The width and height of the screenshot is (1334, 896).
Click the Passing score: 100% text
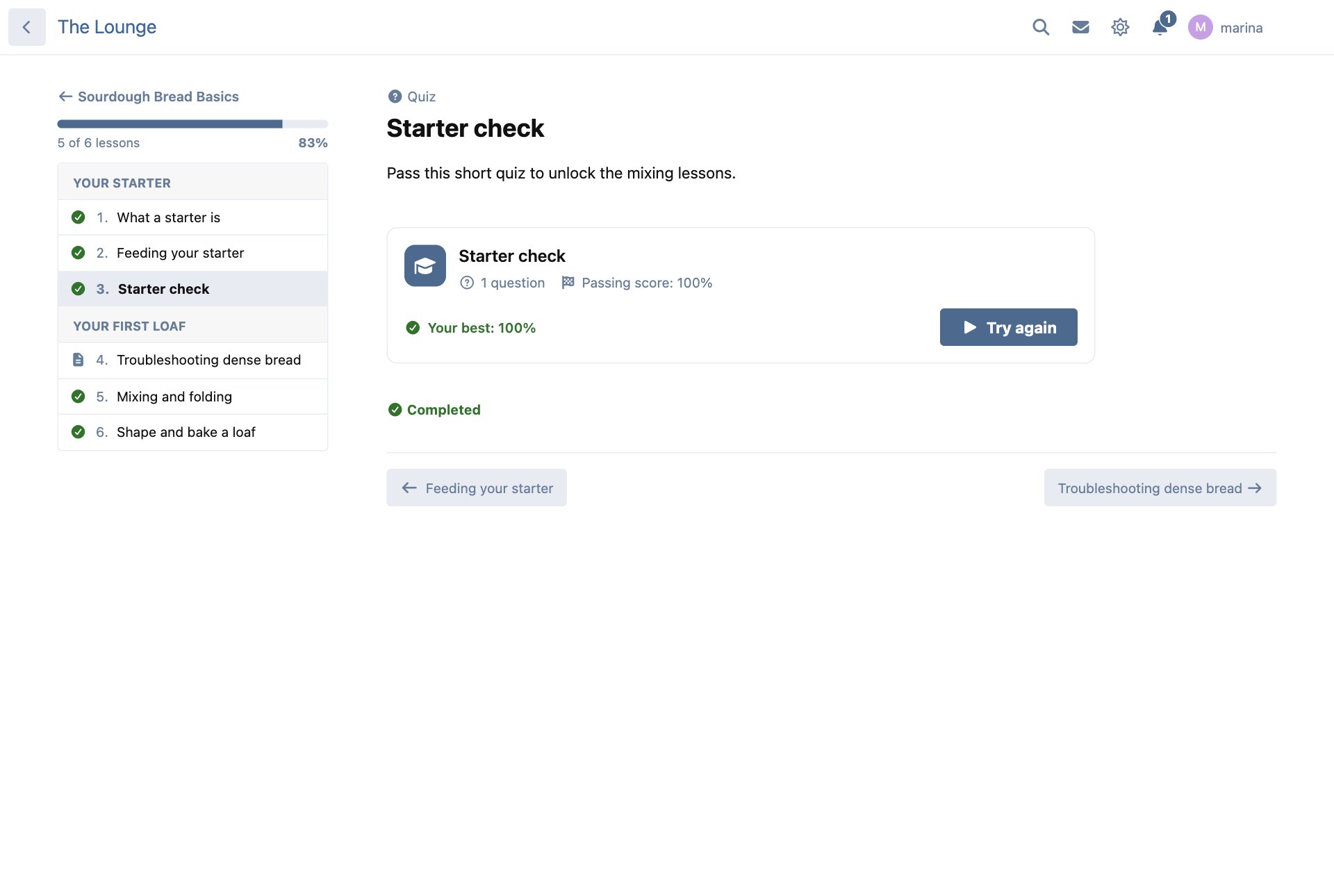point(647,283)
